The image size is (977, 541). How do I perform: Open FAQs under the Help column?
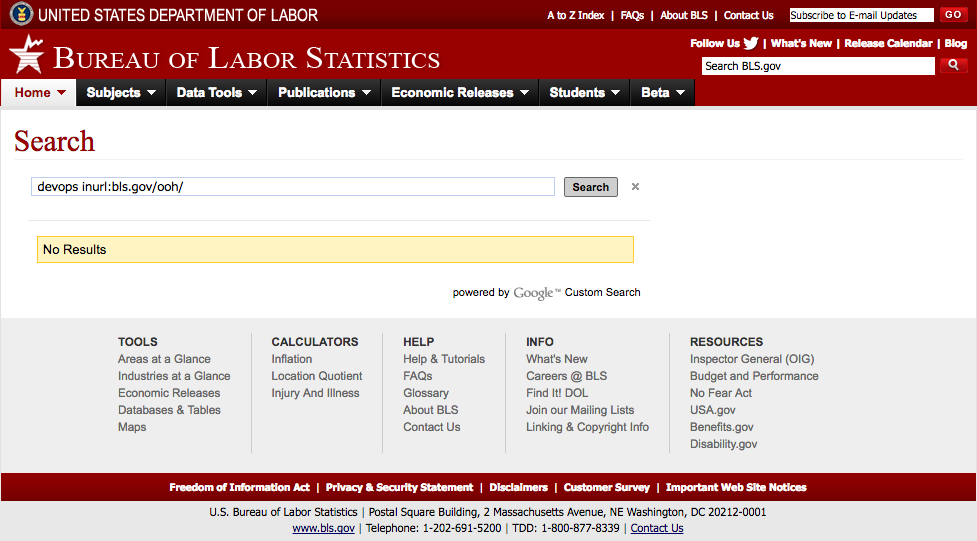pyautogui.click(x=417, y=376)
